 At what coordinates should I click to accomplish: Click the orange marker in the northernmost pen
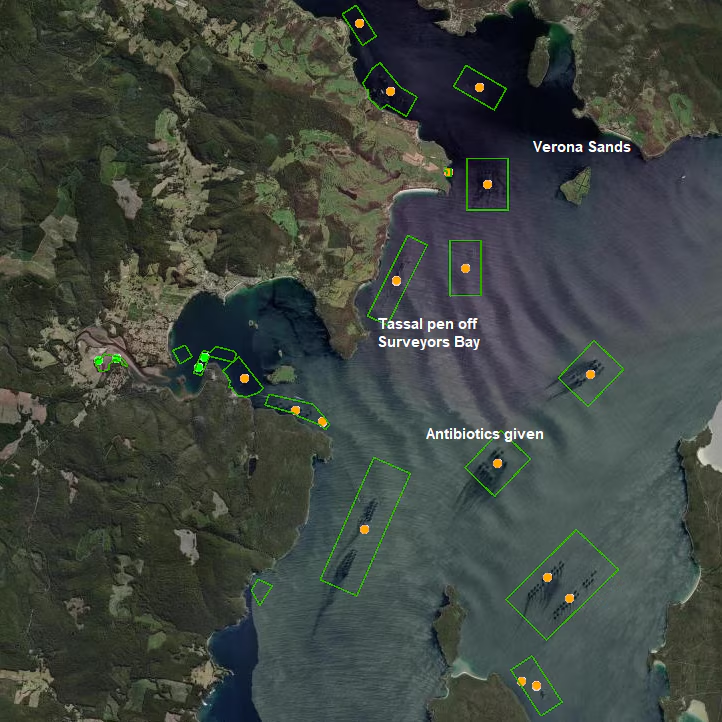(359, 23)
